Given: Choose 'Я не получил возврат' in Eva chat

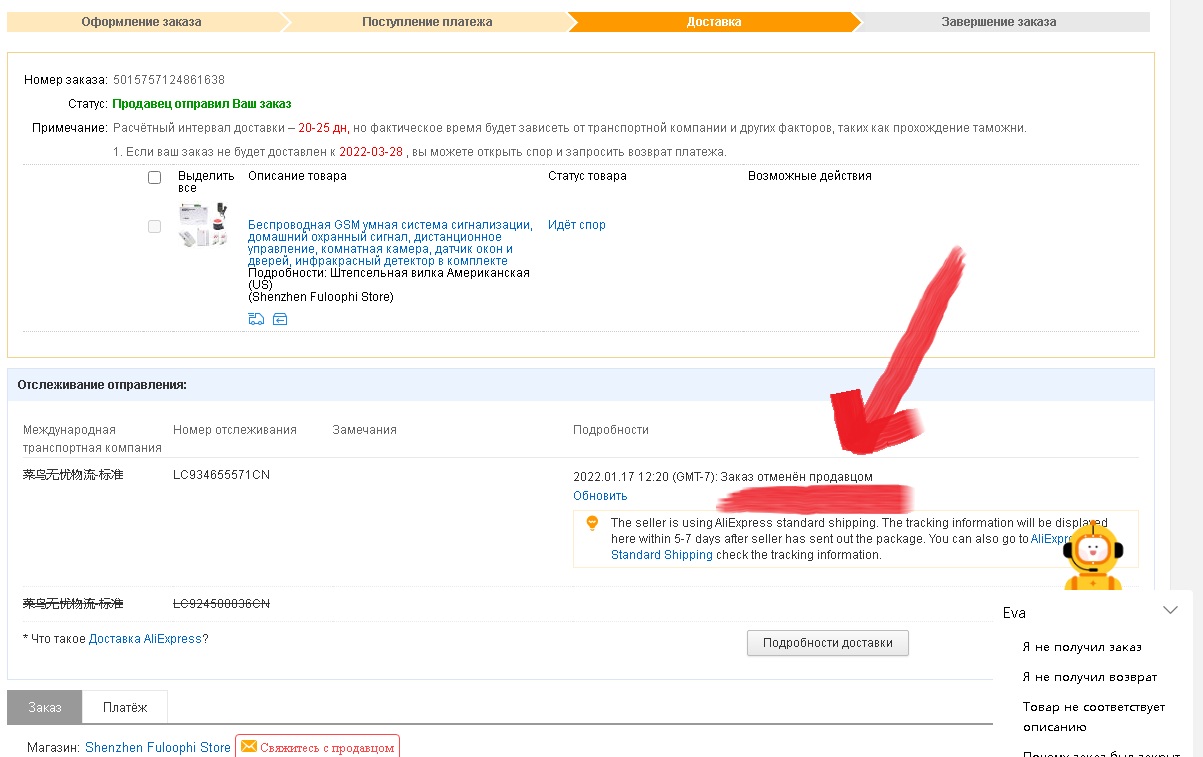Looking at the screenshot, I should click(x=1089, y=677).
